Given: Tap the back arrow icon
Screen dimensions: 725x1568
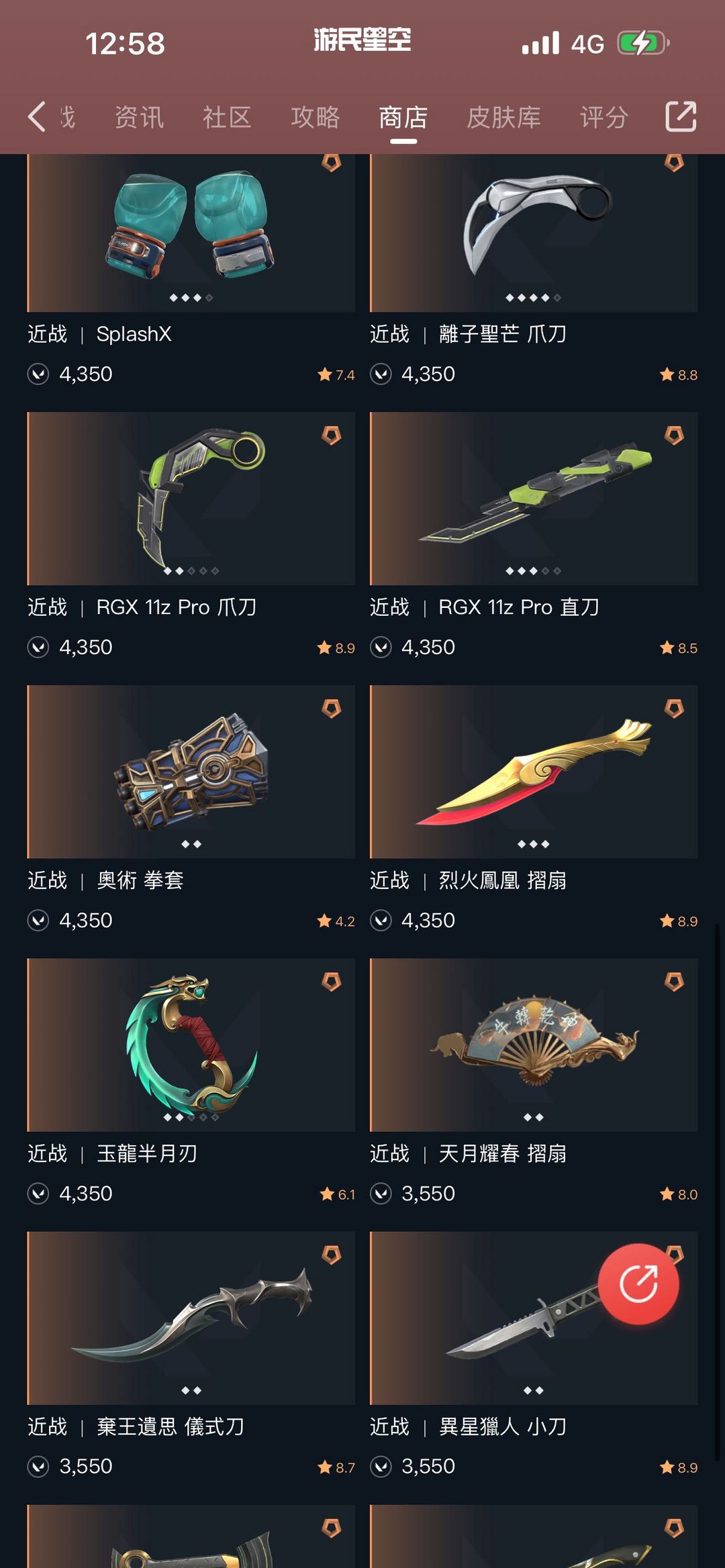Looking at the screenshot, I should (x=37, y=117).
